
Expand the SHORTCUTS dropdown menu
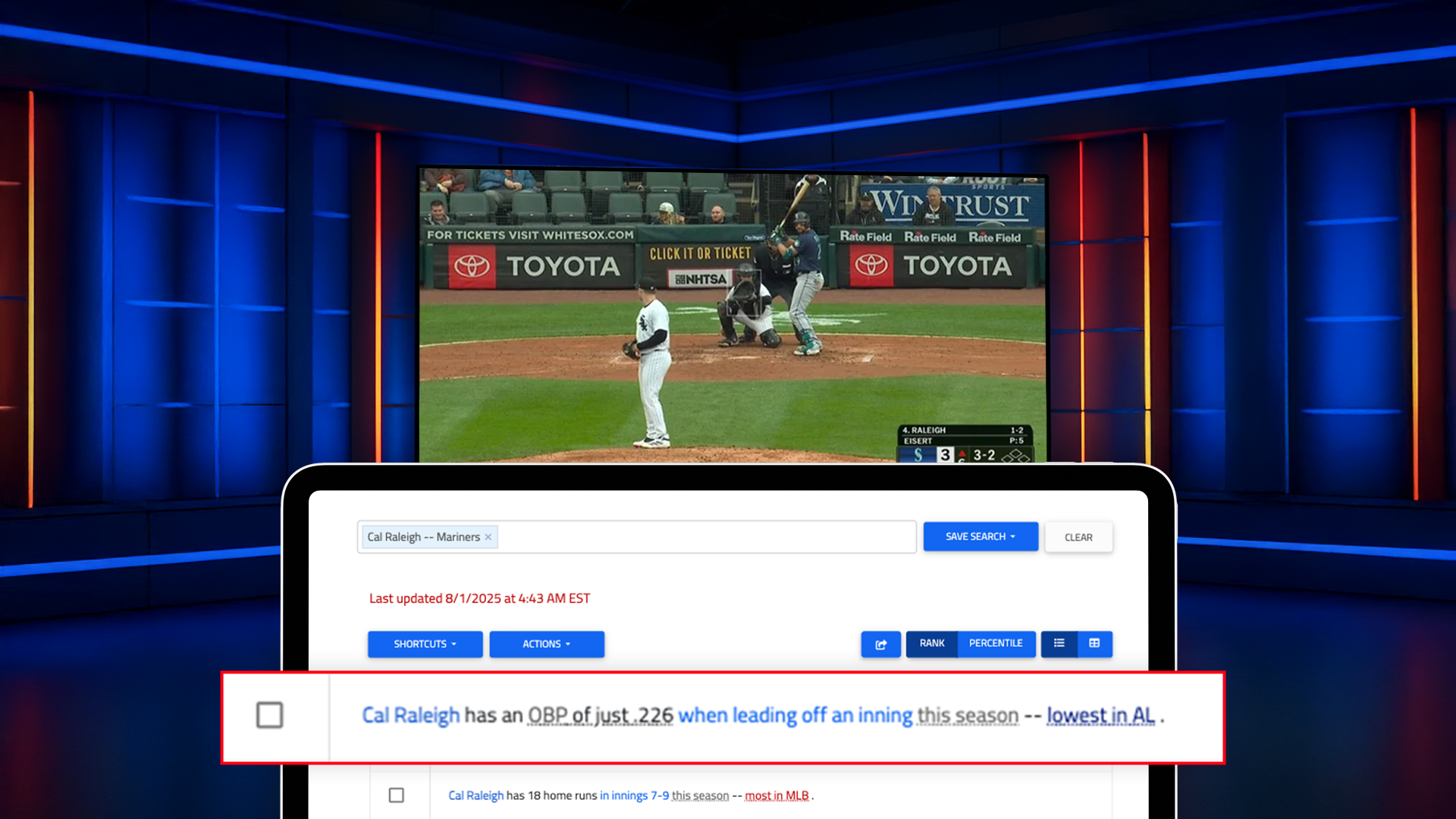425,644
